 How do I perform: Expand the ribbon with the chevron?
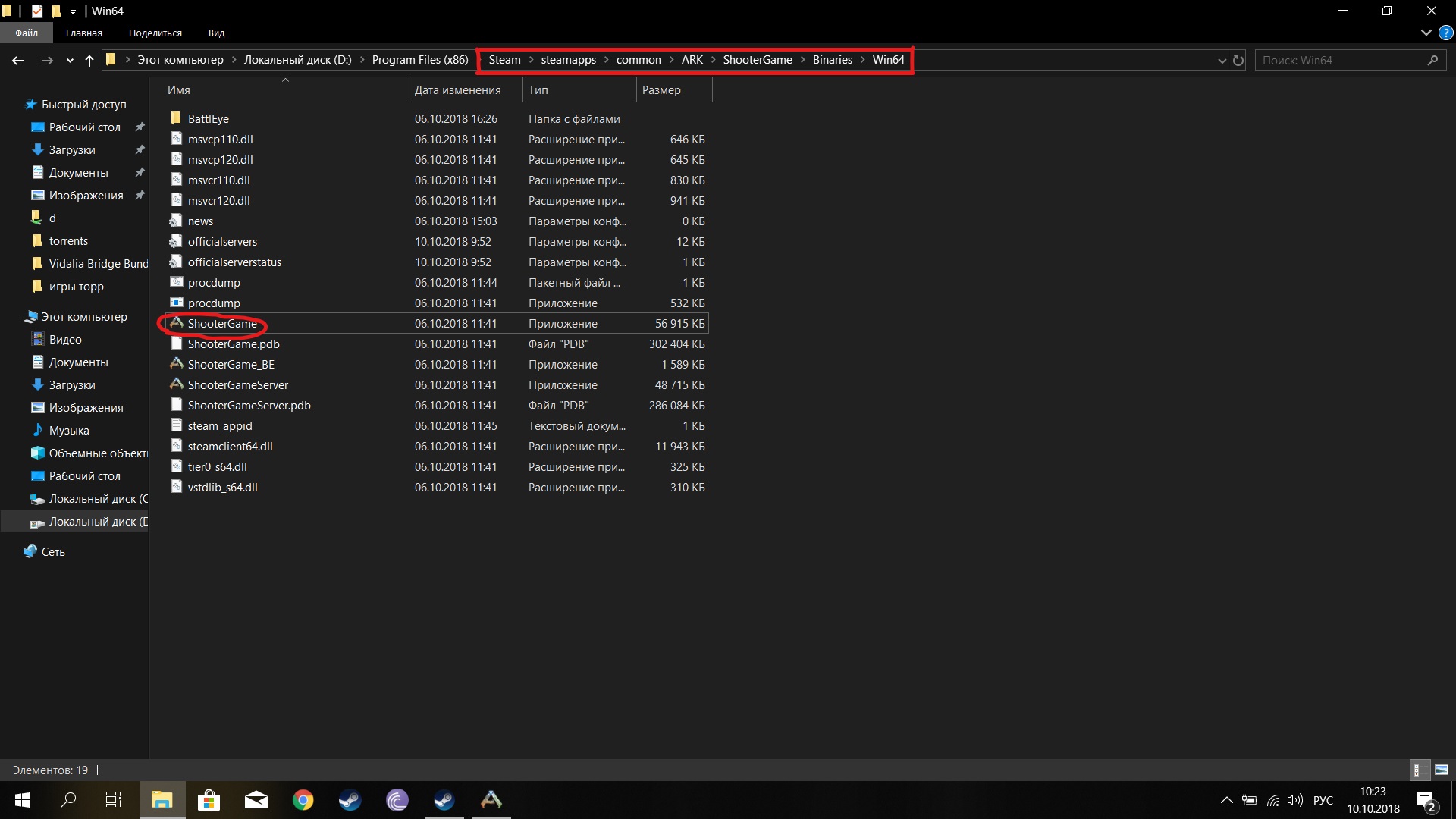coord(1426,33)
